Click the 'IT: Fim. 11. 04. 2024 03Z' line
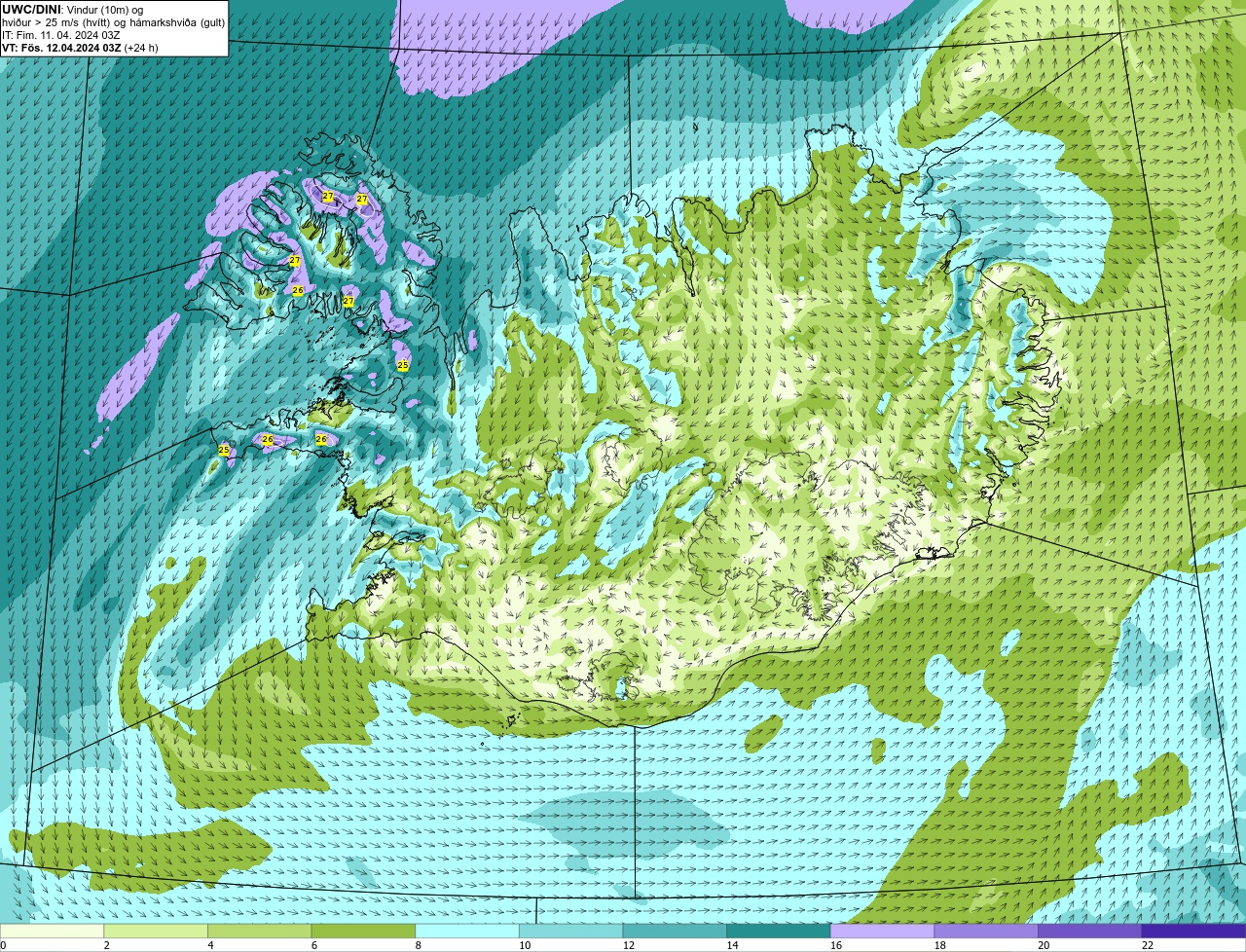Viewport: 1246px width, 952px height. 61,34
